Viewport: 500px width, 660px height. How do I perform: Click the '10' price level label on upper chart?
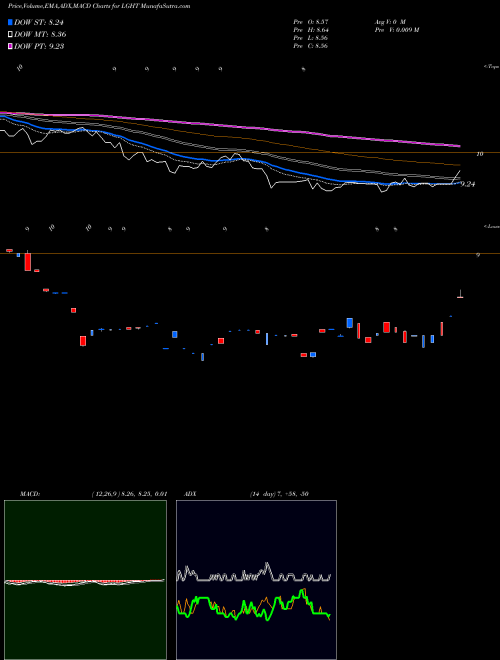(479, 154)
